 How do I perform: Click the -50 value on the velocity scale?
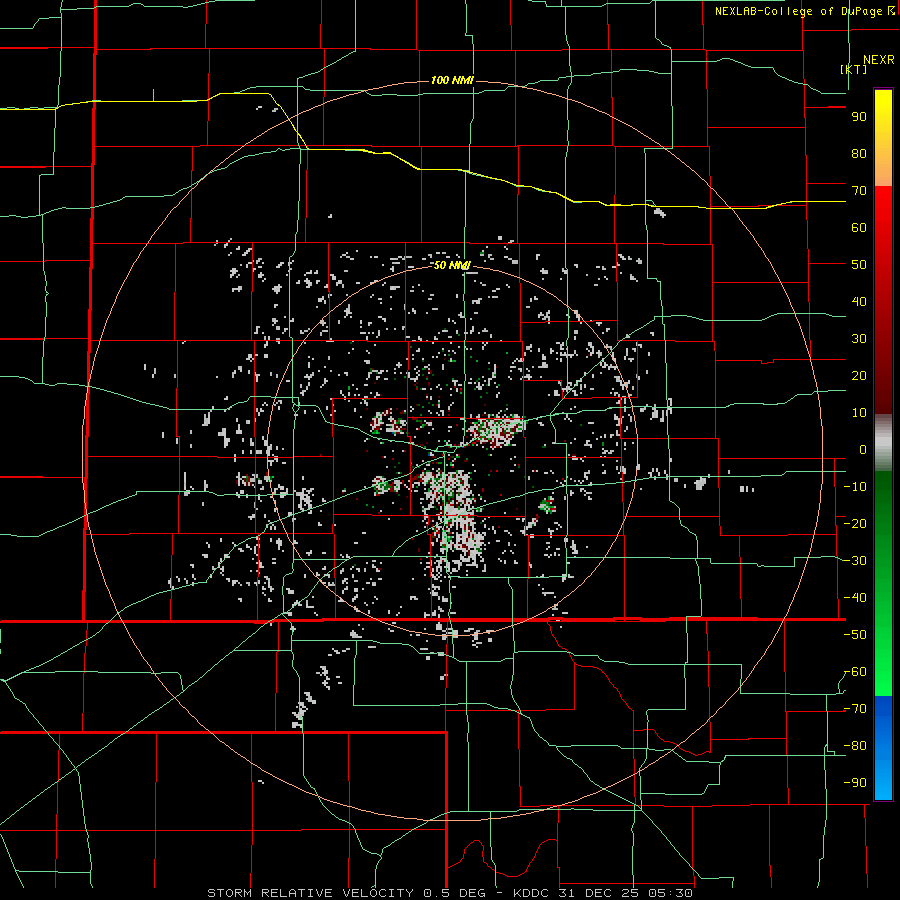point(855,635)
